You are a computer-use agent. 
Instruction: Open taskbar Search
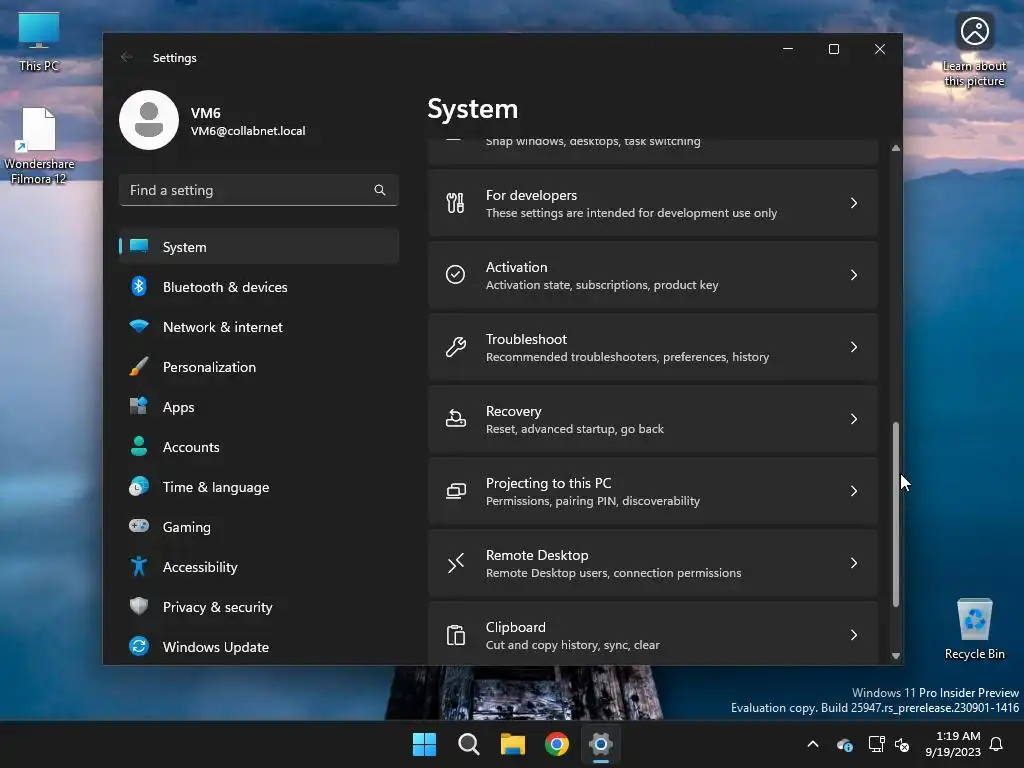[x=468, y=744]
